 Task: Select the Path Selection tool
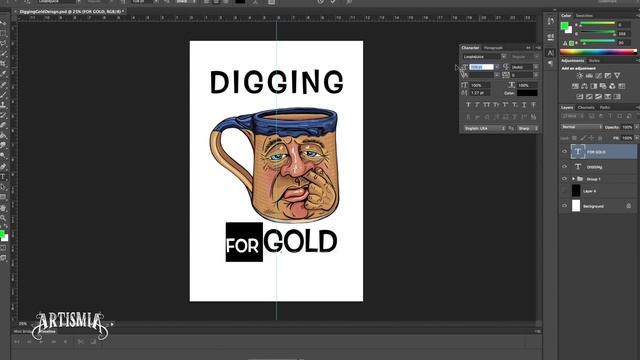click(3, 187)
